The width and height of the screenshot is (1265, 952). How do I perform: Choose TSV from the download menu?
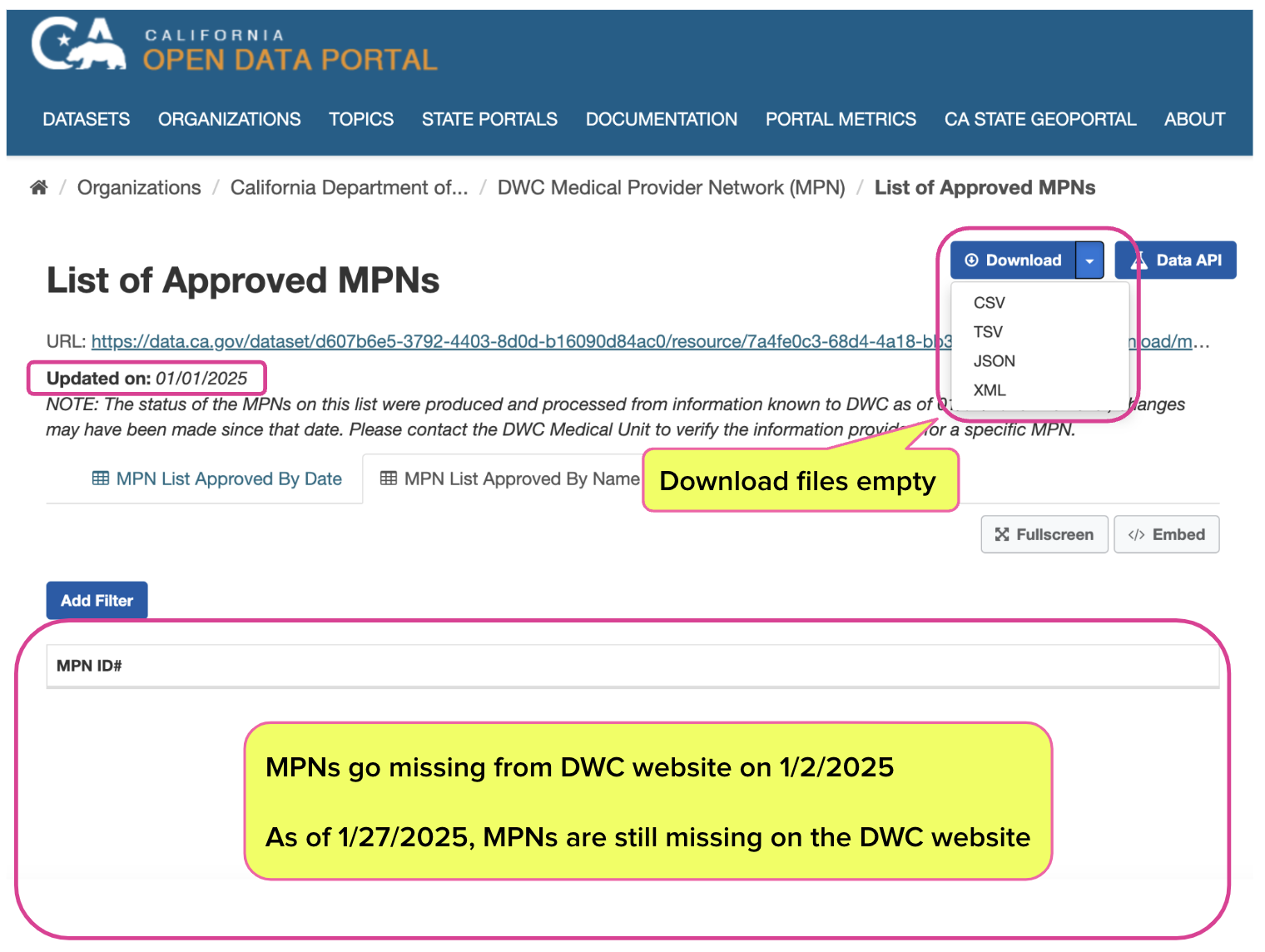[988, 332]
